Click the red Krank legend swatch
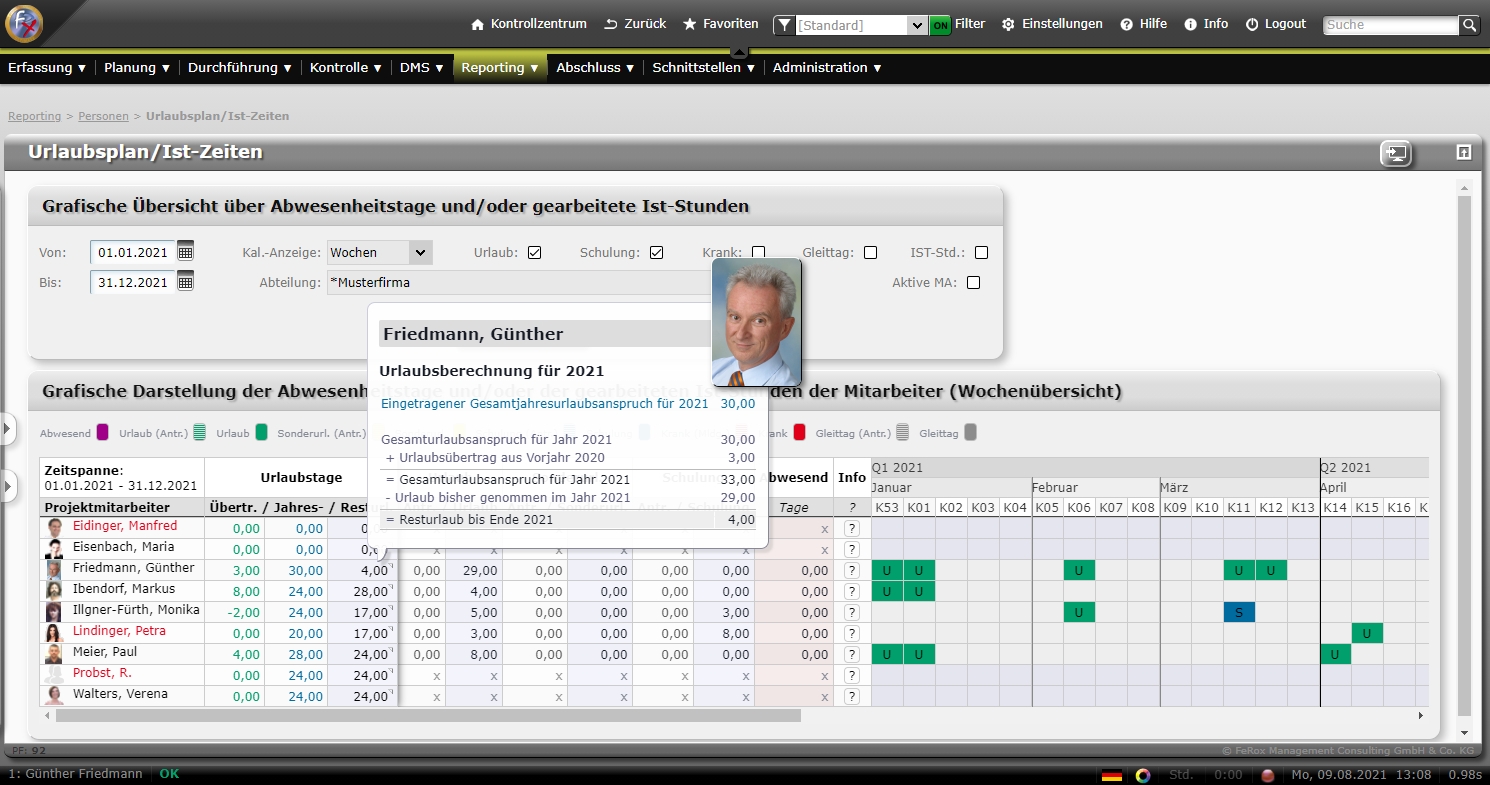 click(799, 433)
